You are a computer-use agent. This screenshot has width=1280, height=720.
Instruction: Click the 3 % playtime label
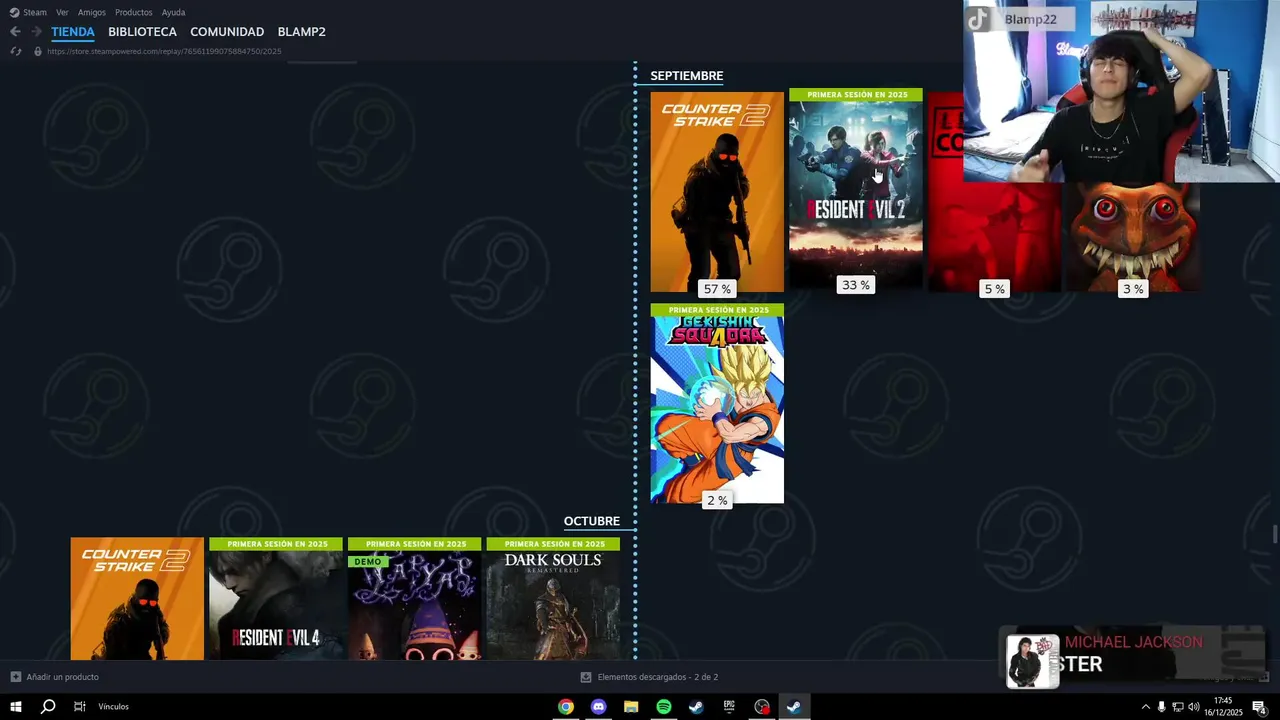pos(1132,289)
